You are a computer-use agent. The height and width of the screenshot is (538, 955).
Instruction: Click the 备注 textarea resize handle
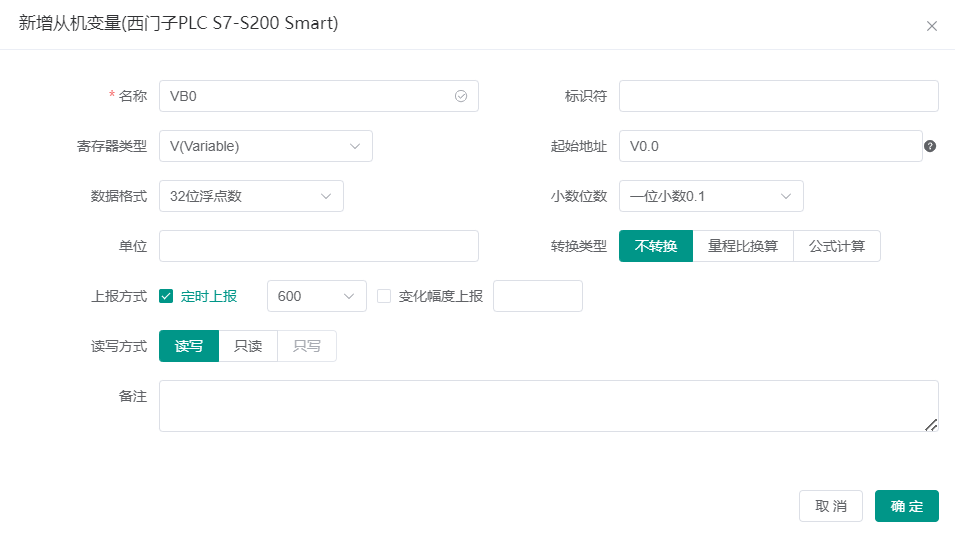pyautogui.click(x=931, y=425)
